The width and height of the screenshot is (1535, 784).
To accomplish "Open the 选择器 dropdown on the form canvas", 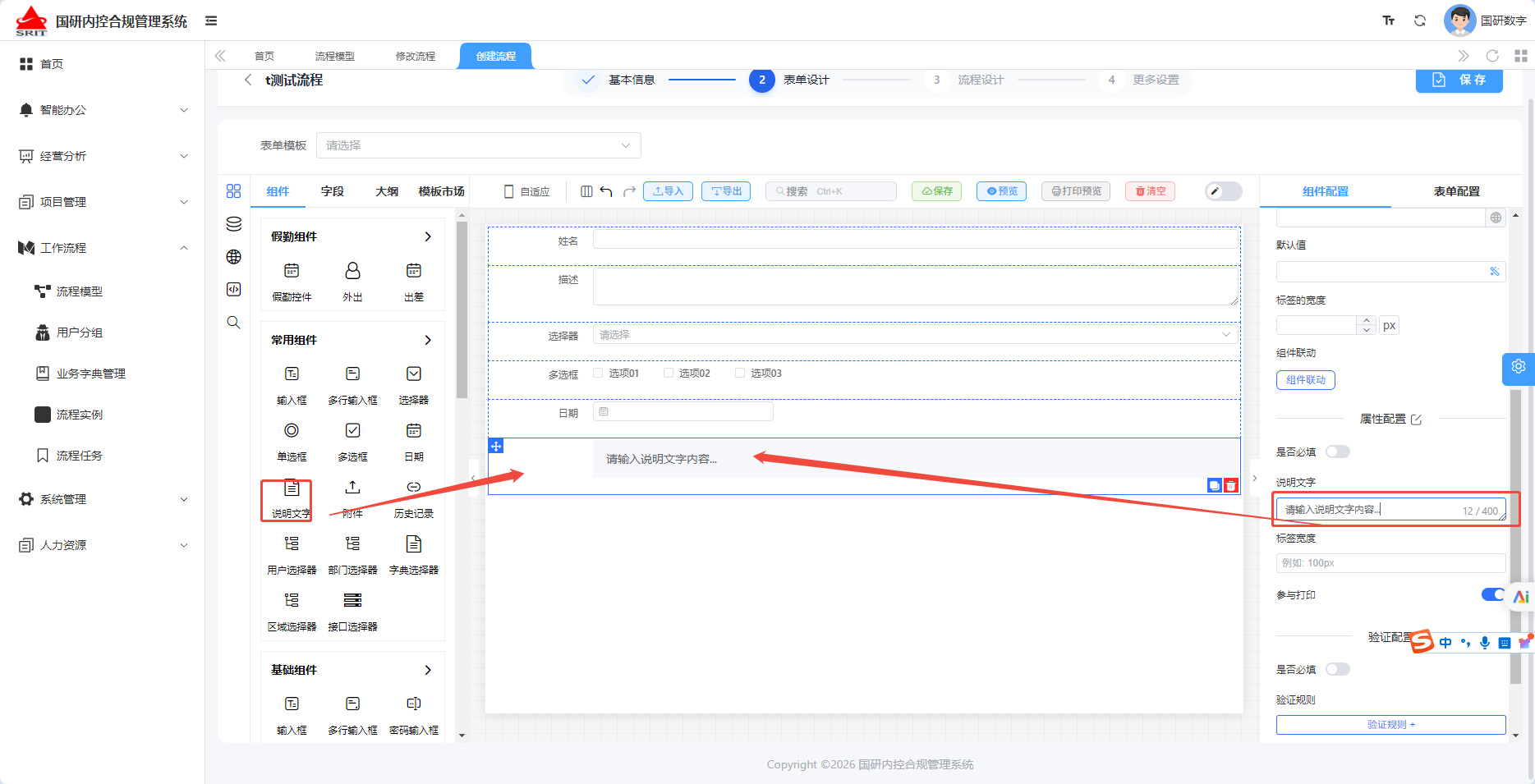I will coord(915,335).
